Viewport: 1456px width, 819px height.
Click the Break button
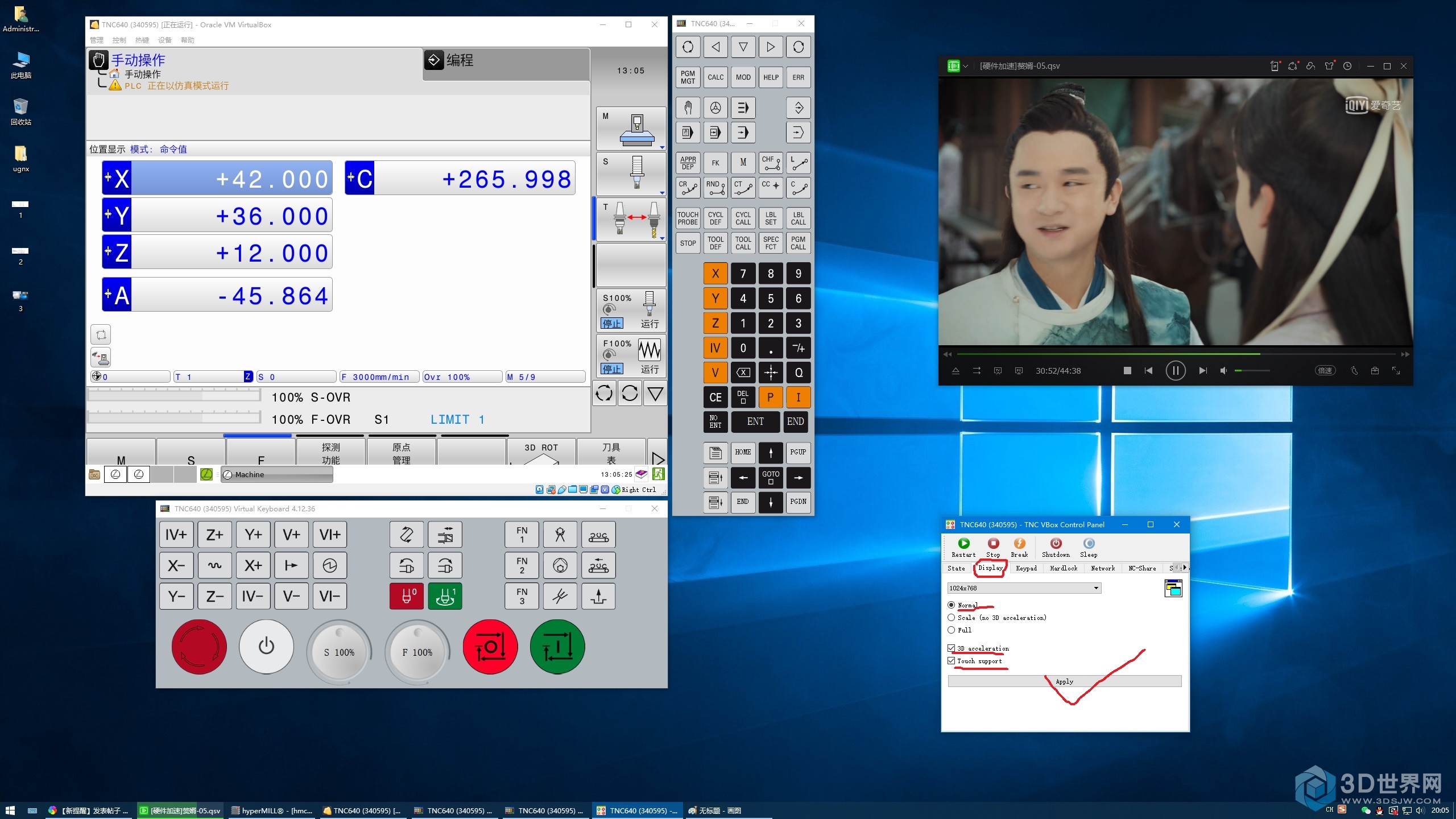pyautogui.click(x=1019, y=548)
